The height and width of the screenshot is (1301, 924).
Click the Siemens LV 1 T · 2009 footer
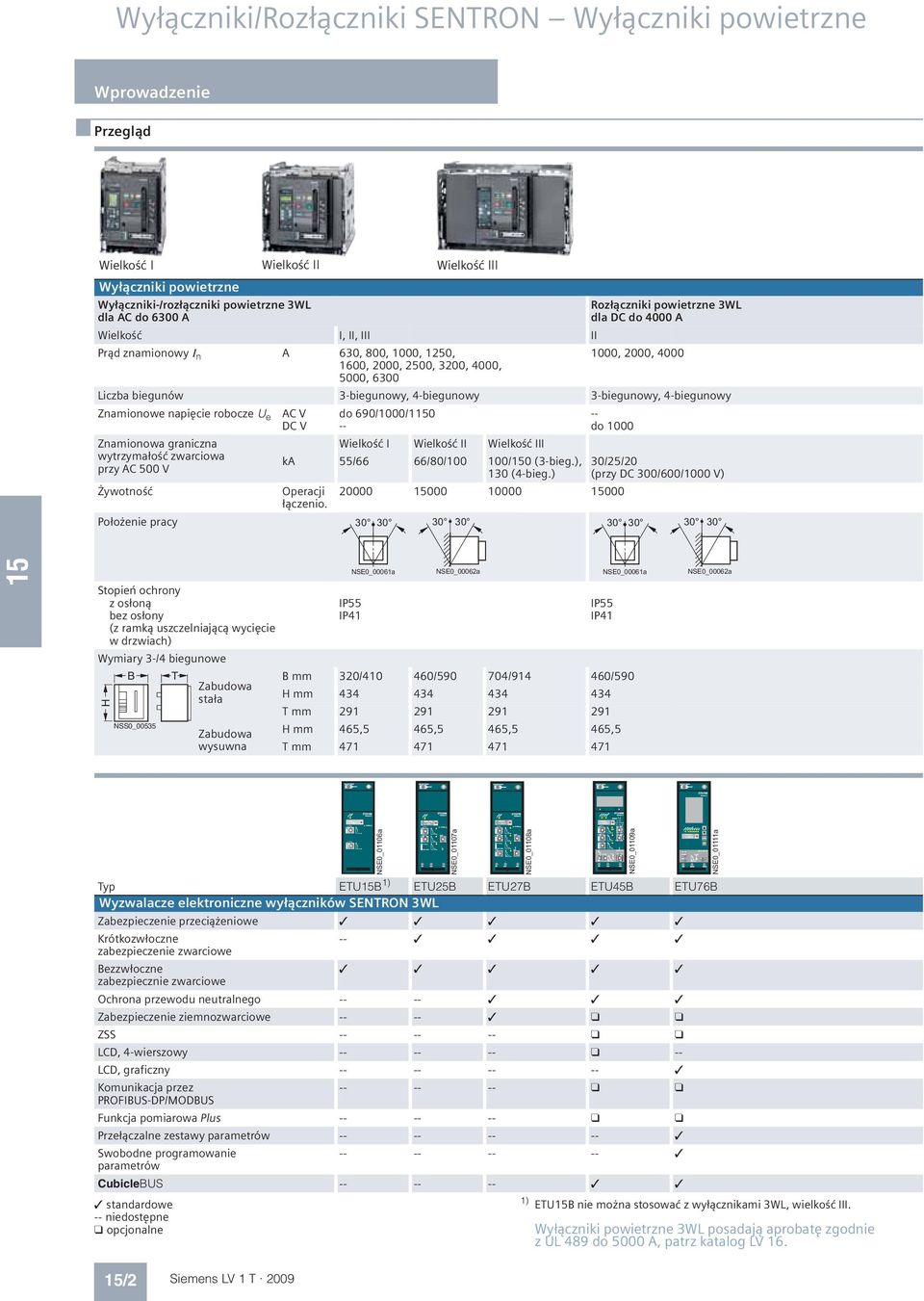point(232,1279)
